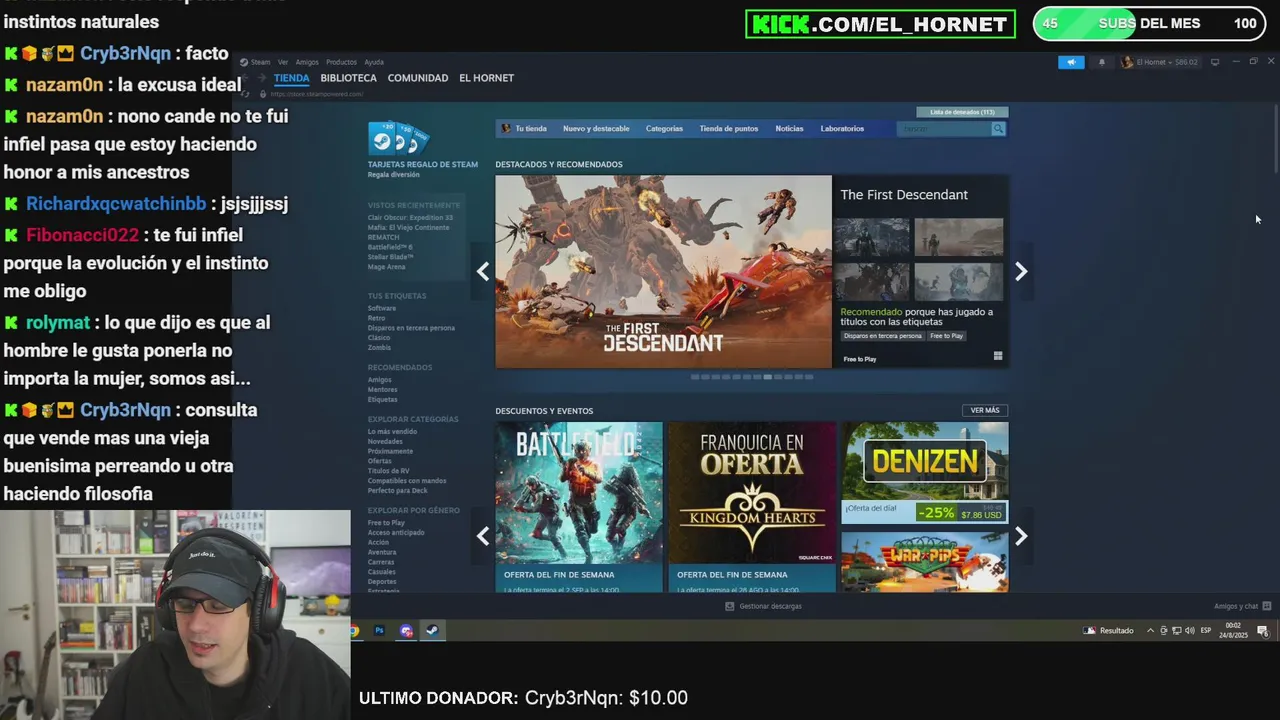Screen dimensions: 1280x720
Task: Open Lo más vendido category
Action: 392,432
